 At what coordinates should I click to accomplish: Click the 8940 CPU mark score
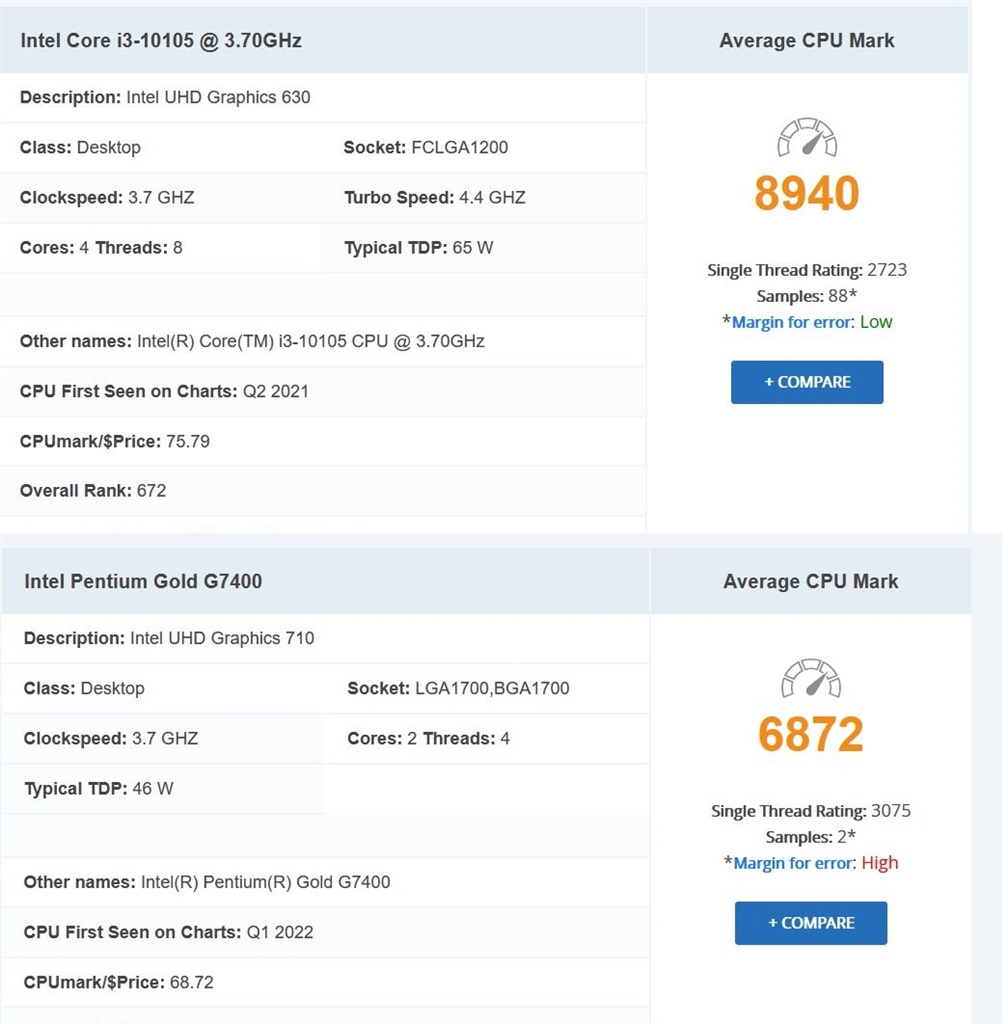click(807, 193)
